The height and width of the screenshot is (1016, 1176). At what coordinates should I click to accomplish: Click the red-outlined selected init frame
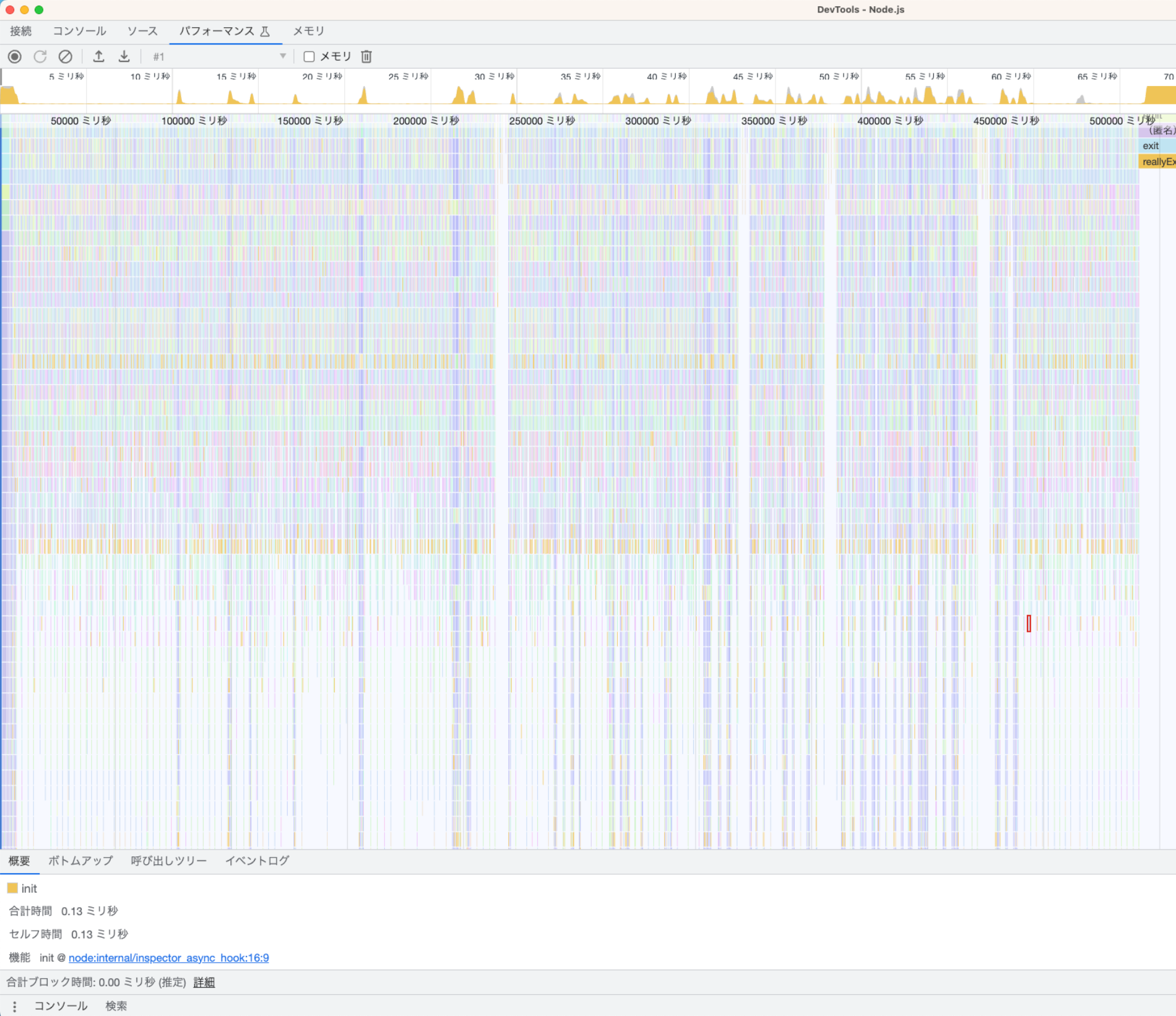point(1029,623)
